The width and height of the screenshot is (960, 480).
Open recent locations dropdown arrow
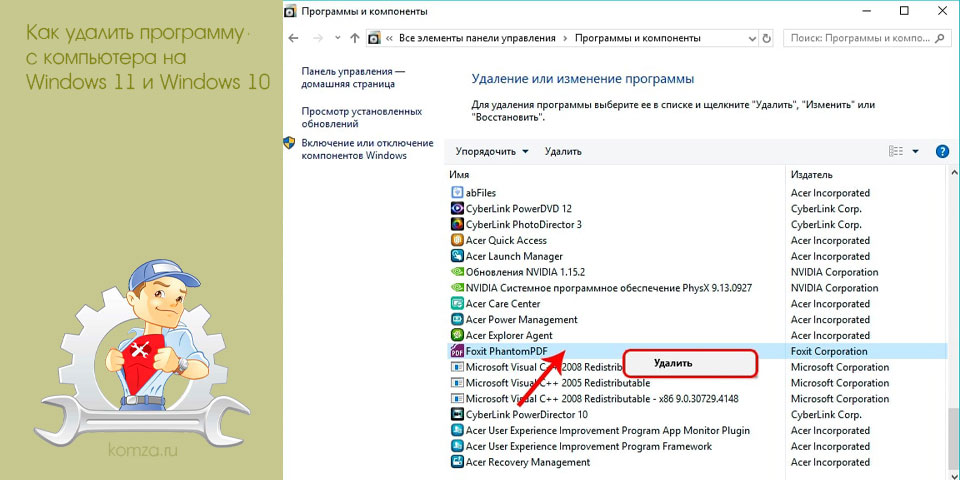[337, 38]
